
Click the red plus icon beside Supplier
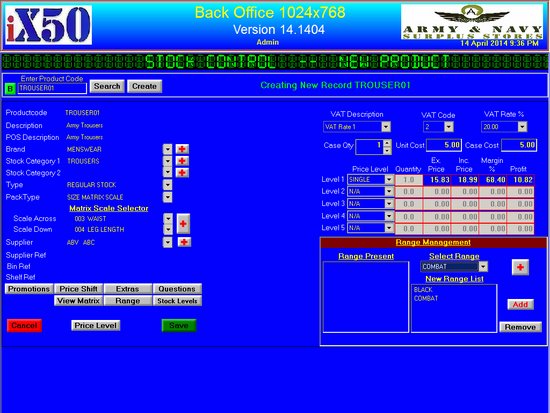coord(184,242)
